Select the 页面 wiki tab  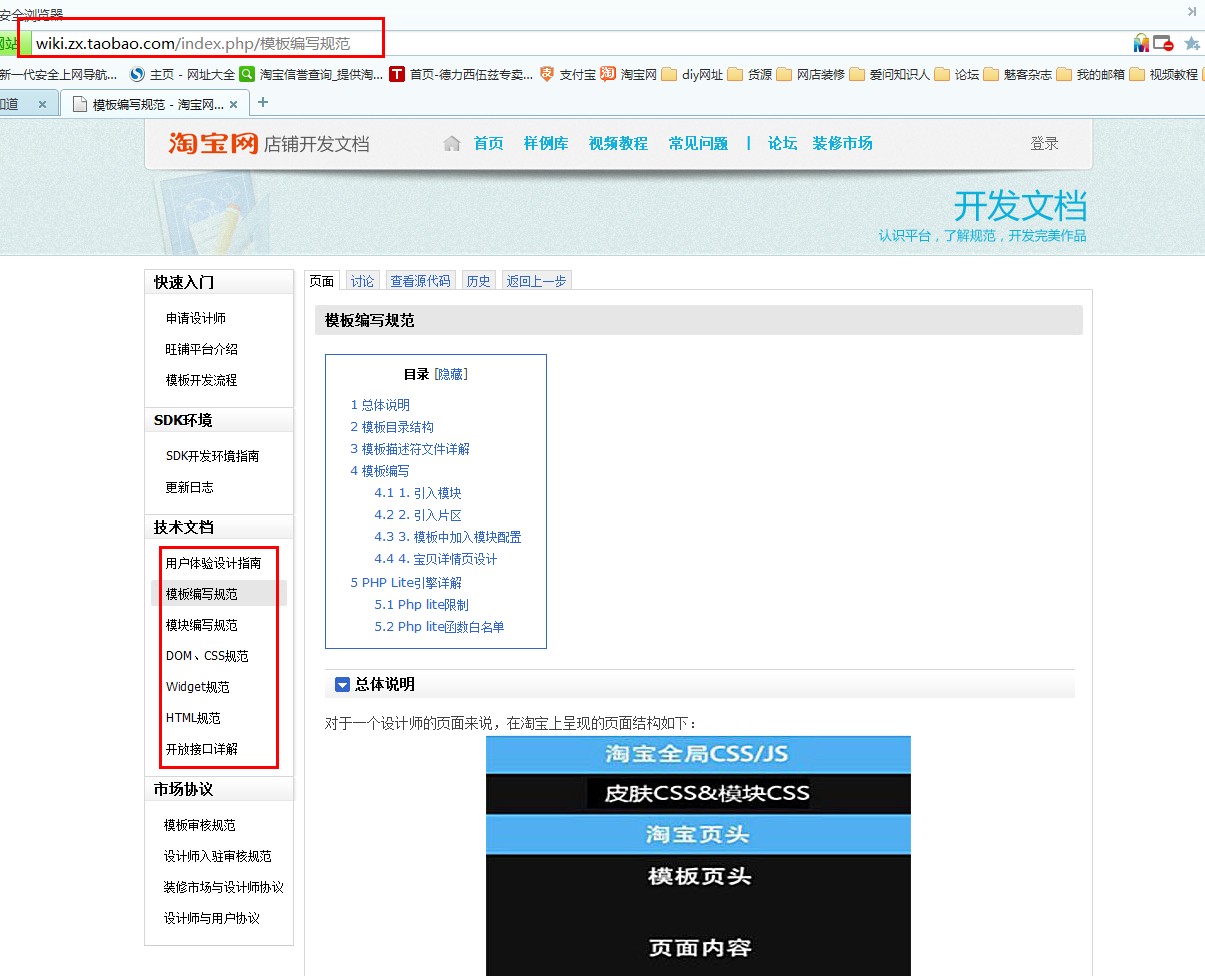322,281
